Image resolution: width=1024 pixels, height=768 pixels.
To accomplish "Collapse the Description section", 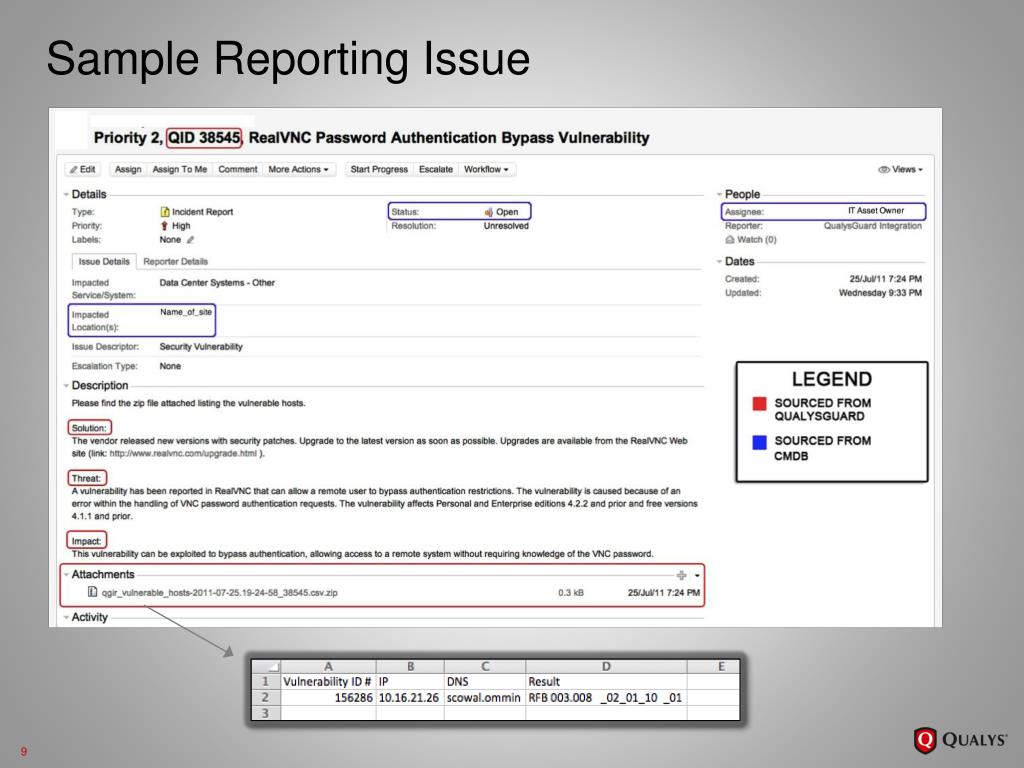I will (x=66, y=385).
